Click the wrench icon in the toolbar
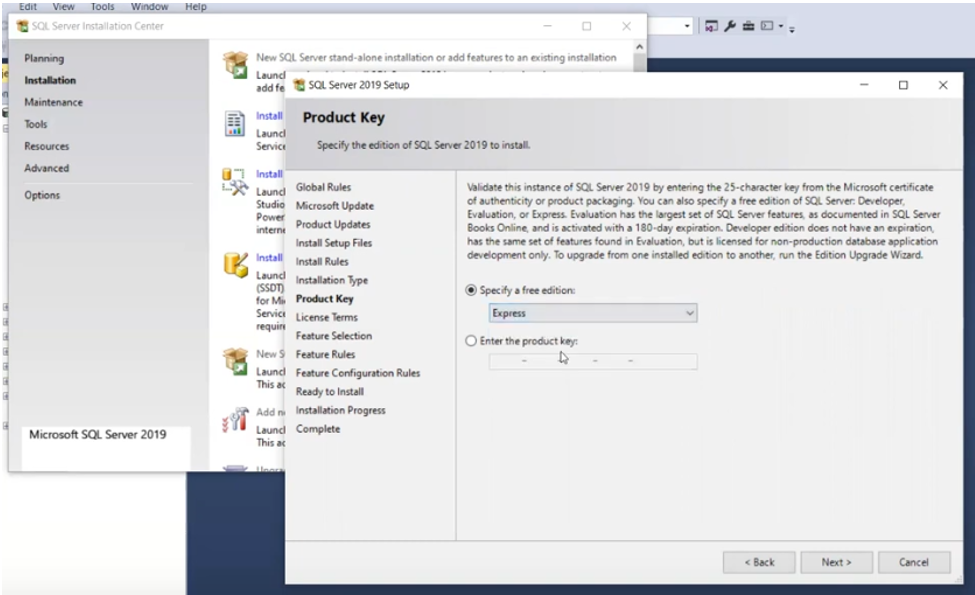The height and width of the screenshot is (595, 975). point(731,26)
